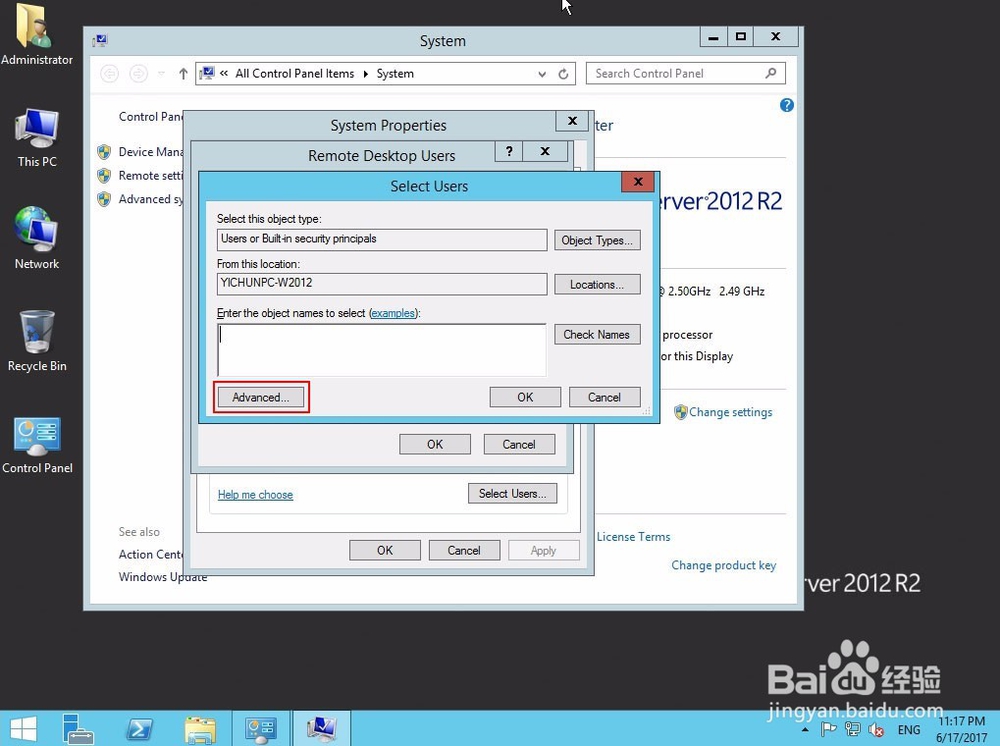Open Action Center flag tray icon

[828, 729]
